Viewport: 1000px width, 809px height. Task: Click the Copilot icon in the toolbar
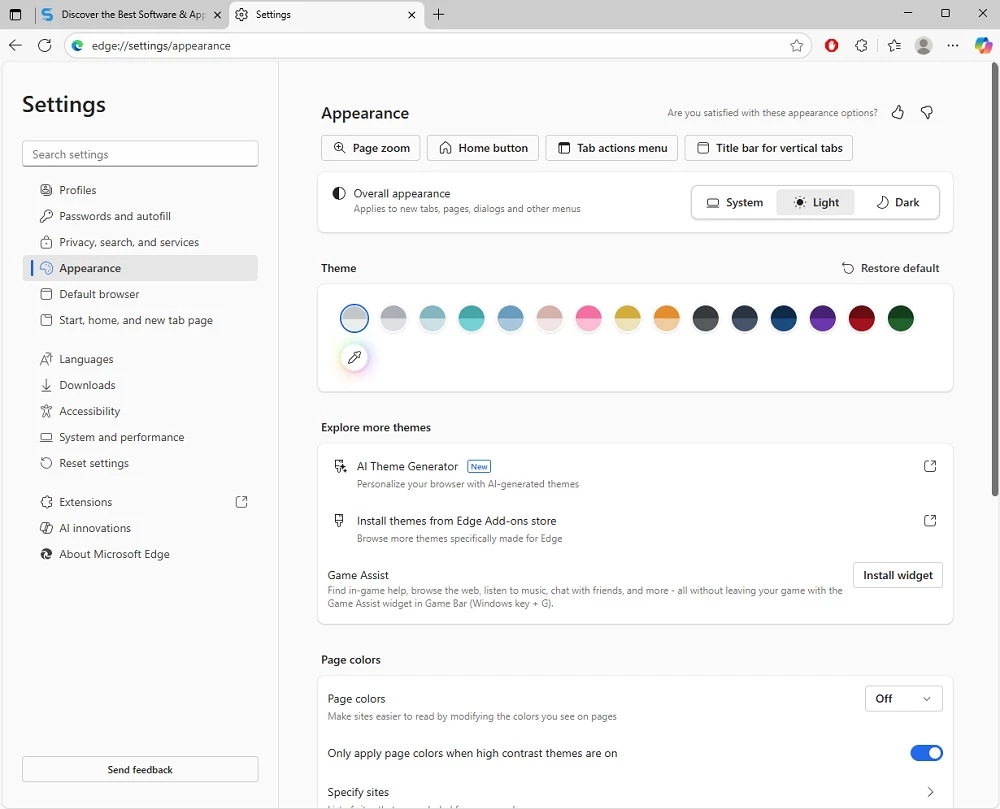[x=983, y=45]
